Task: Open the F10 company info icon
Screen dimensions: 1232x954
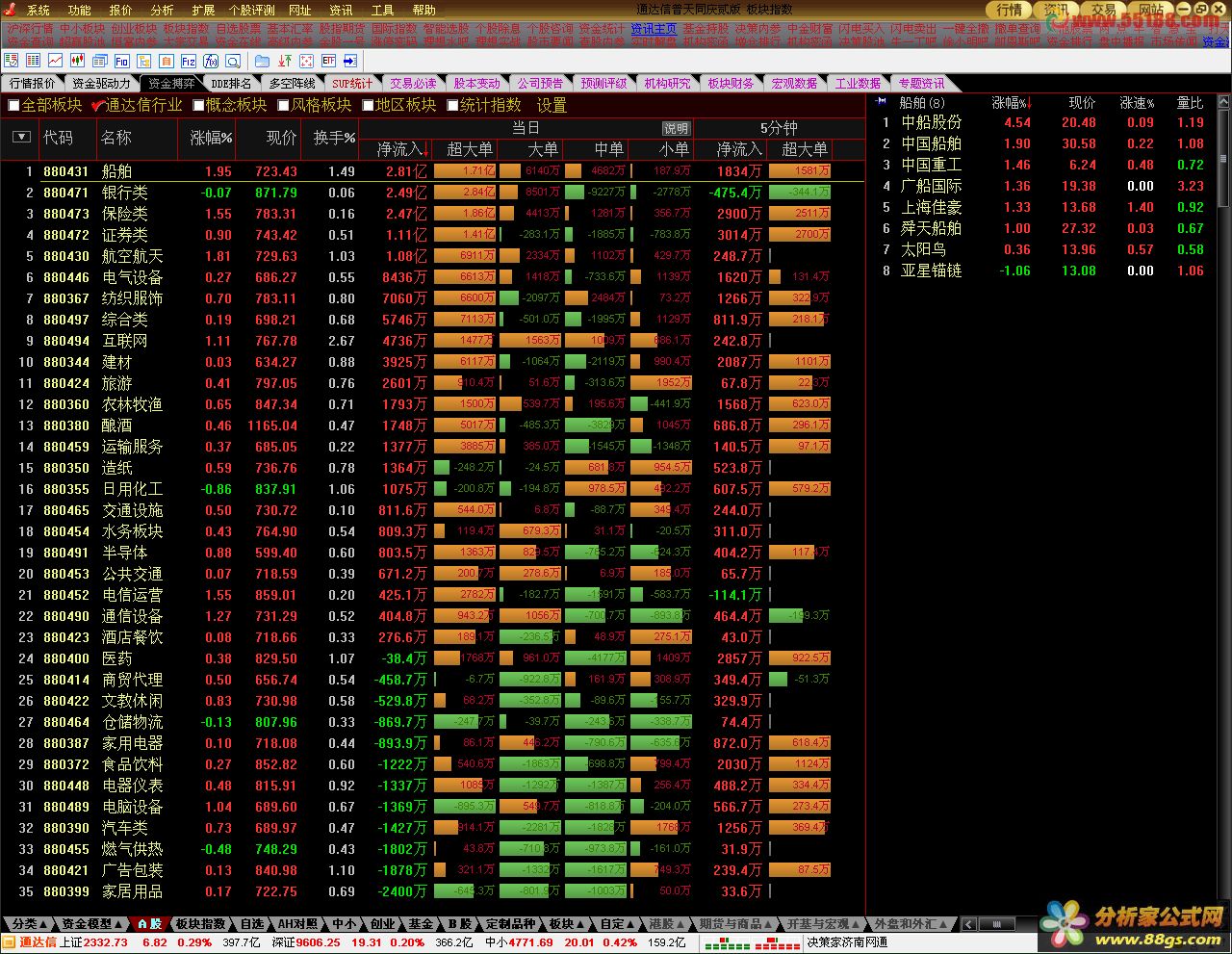Action: pyautogui.click(x=121, y=60)
